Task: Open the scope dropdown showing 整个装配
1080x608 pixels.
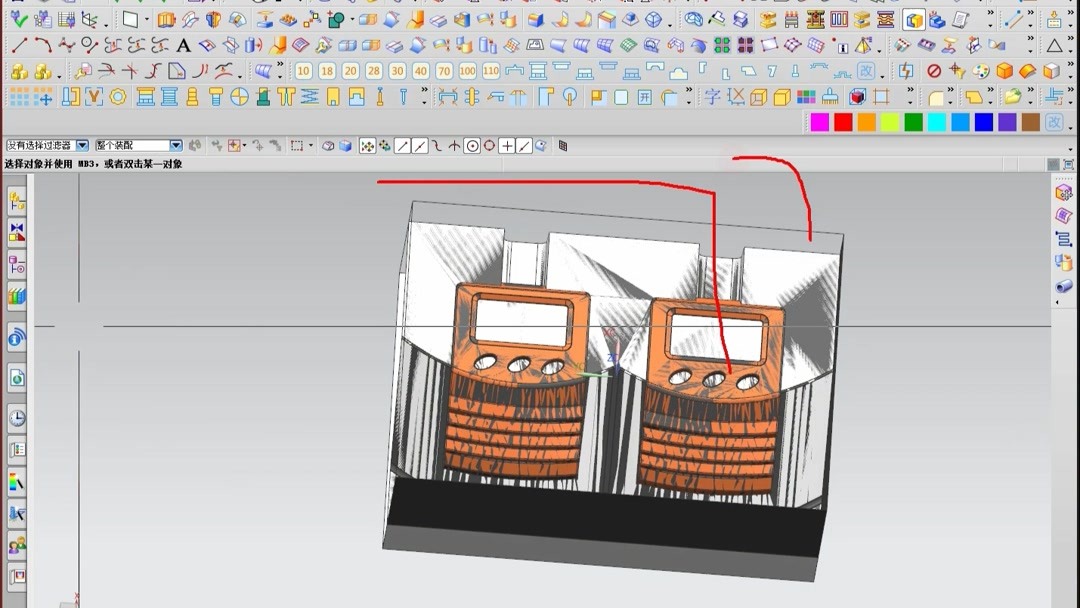Action: tap(177, 145)
